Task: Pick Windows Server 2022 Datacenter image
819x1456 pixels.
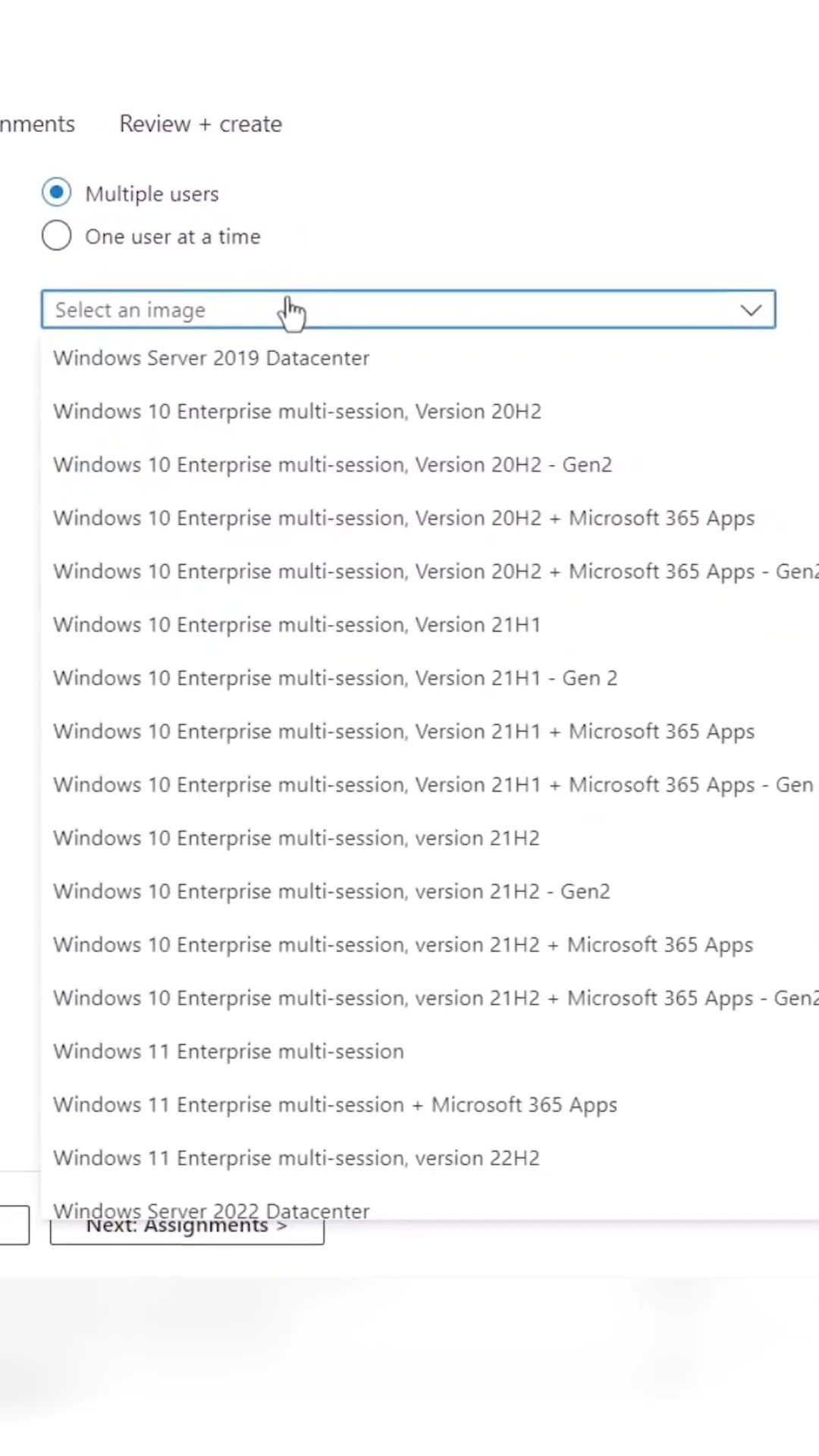Action: (x=211, y=1209)
